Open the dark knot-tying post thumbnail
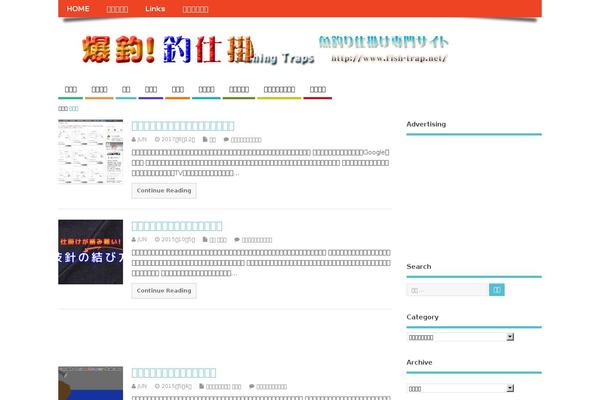 [91, 252]
